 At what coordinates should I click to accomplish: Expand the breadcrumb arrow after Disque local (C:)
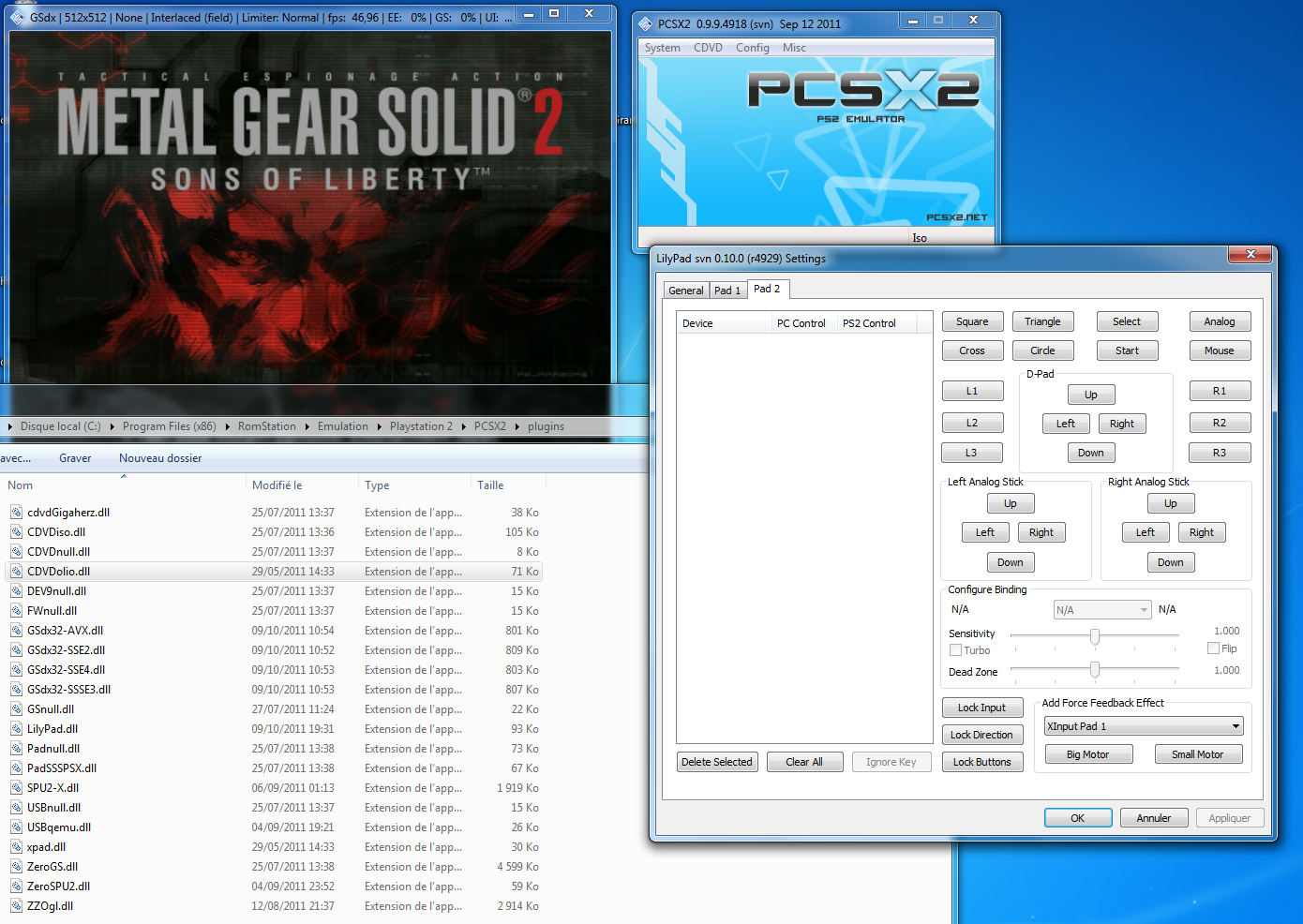pos(112,426)
